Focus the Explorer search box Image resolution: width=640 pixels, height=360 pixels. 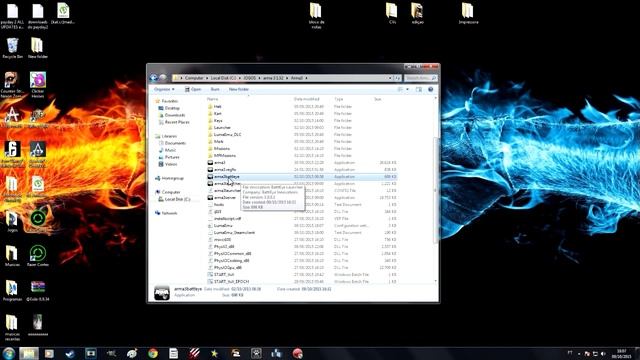pyautogui.click(x=420, y=78)
